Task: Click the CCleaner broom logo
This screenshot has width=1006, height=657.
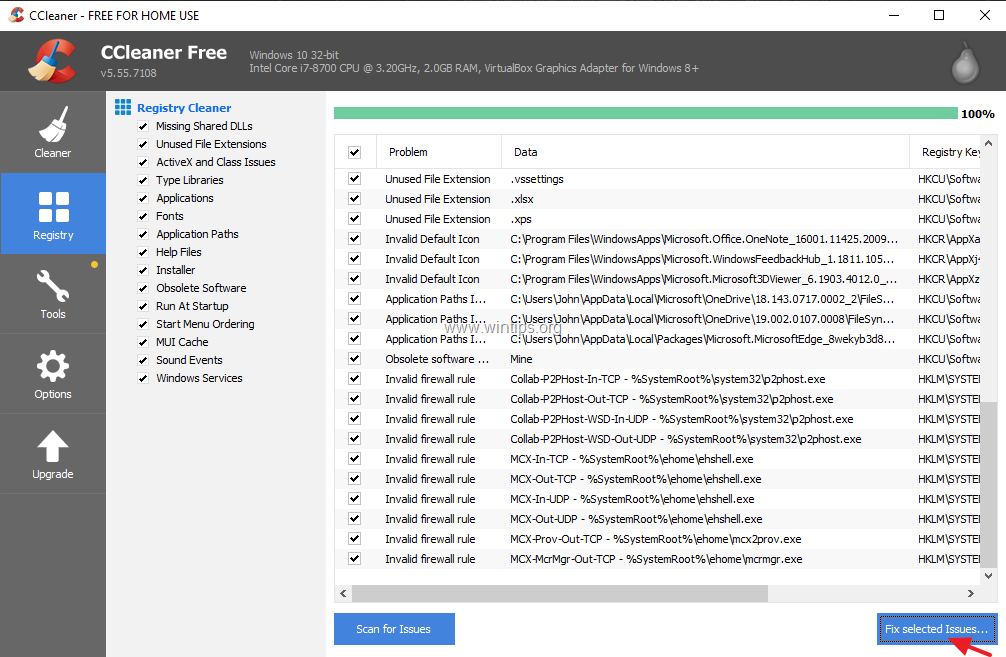Action: click(x=51, y=61)
